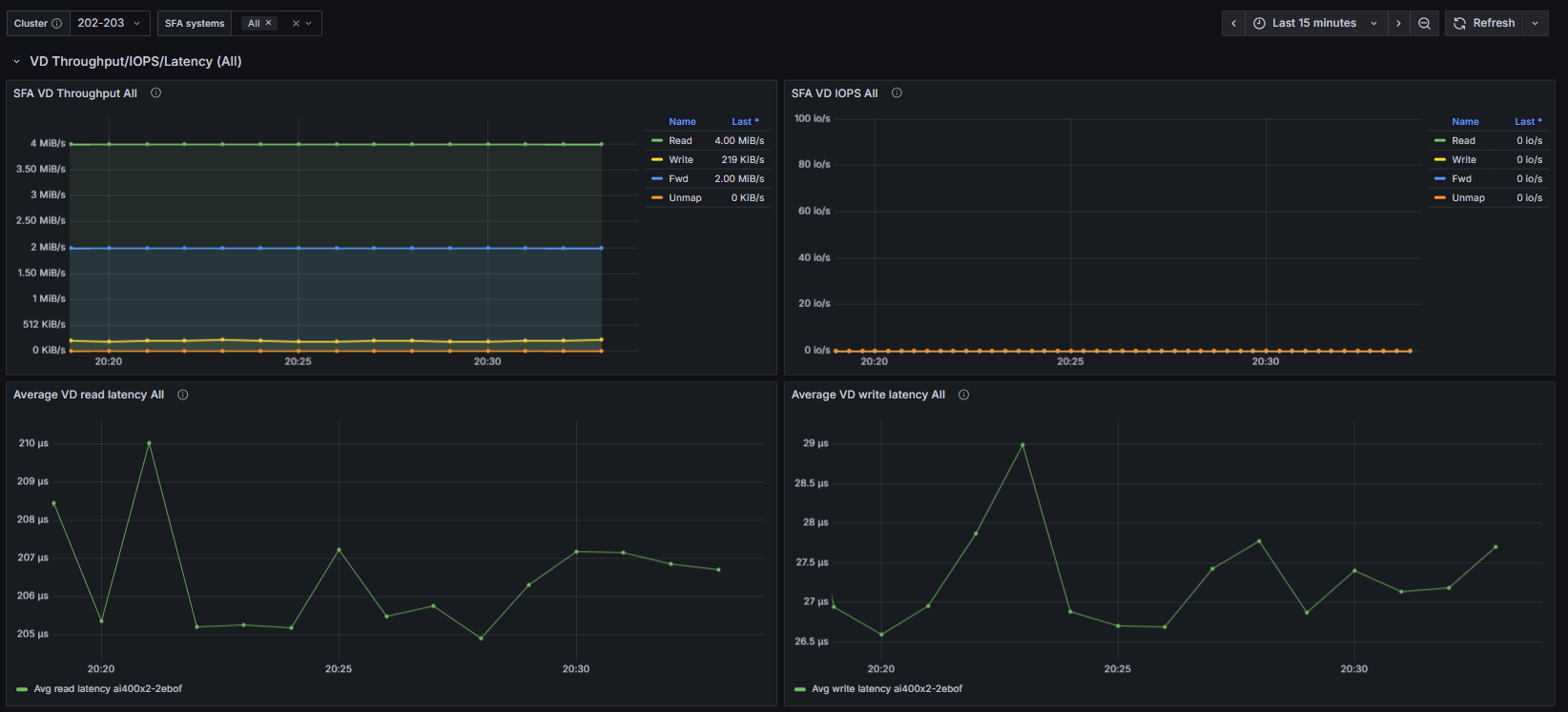This screenshot has width=1568, height=712.
Task: Toggle Unmap series in IOPS legend
Action: [1468, 197]
